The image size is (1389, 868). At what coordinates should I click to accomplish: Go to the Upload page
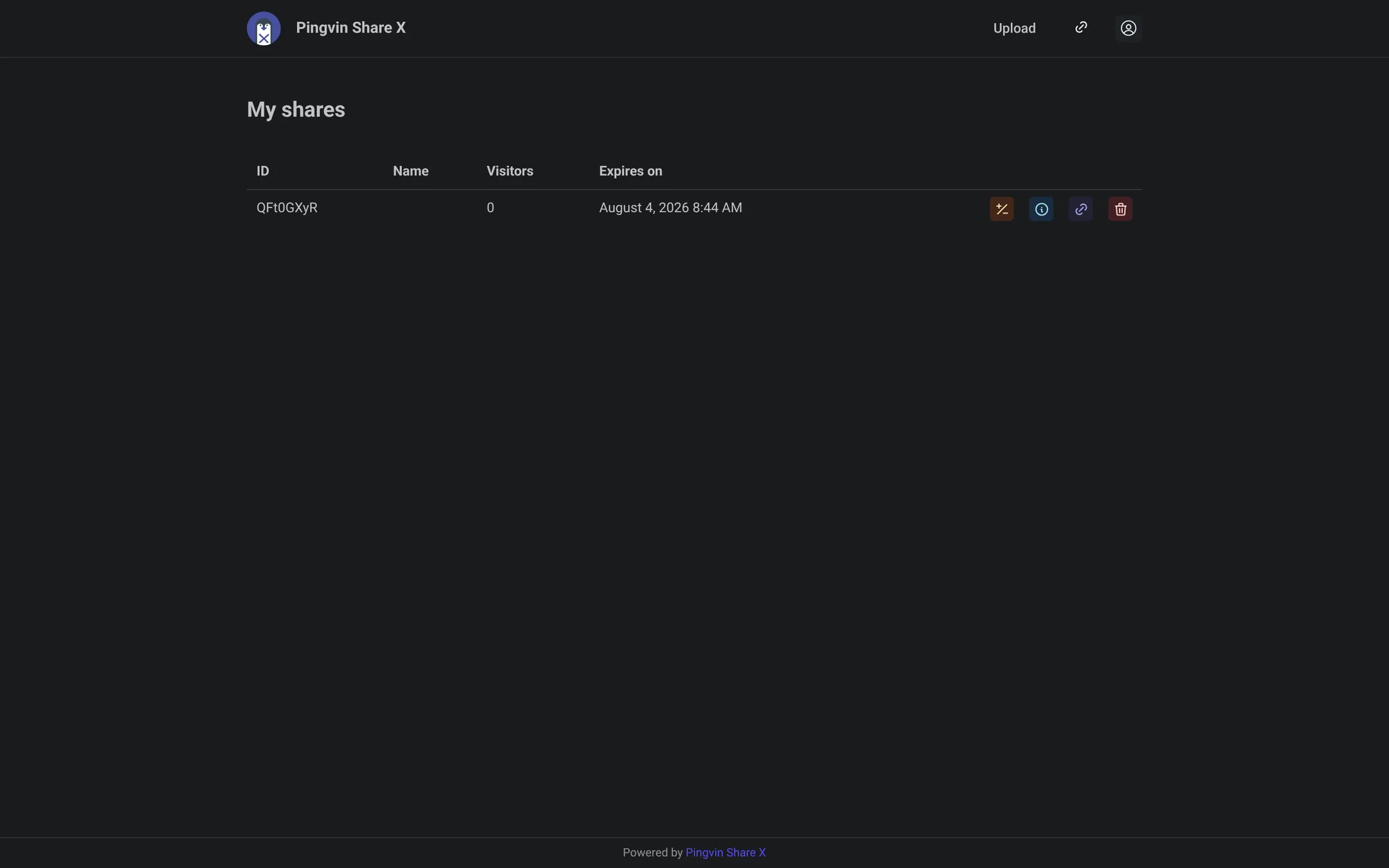1014,28
